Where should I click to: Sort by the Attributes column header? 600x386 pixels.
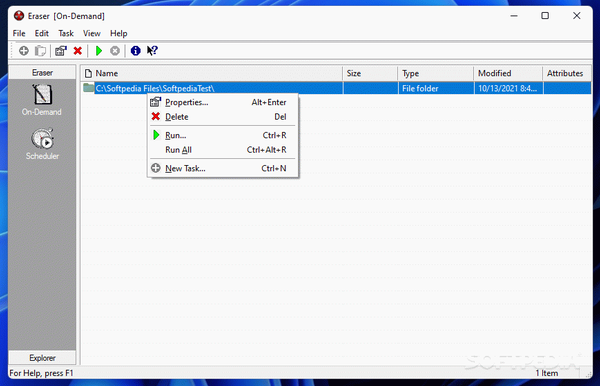tap(567, 73)
